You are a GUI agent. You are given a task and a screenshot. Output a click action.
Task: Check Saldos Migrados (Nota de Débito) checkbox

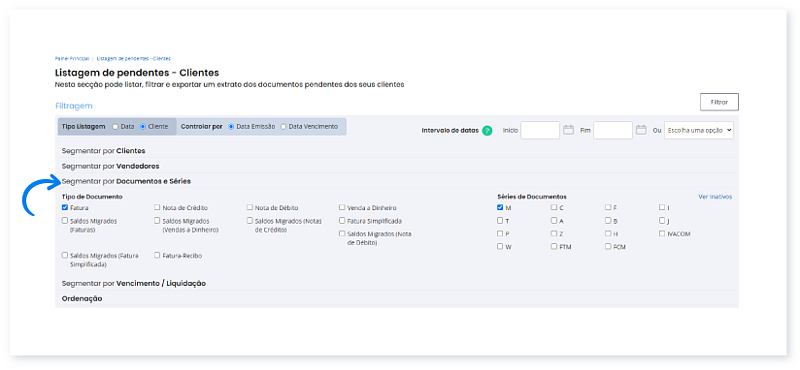(342, 234)
